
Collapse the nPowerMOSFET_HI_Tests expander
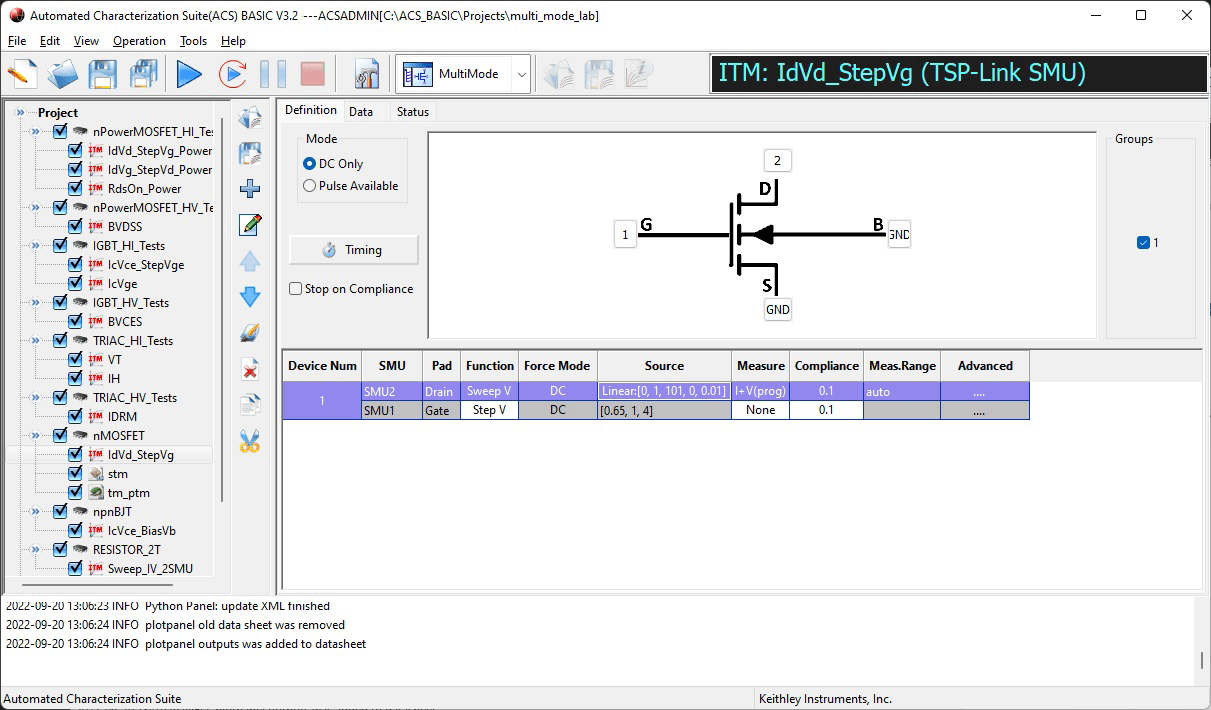(36, 132)
